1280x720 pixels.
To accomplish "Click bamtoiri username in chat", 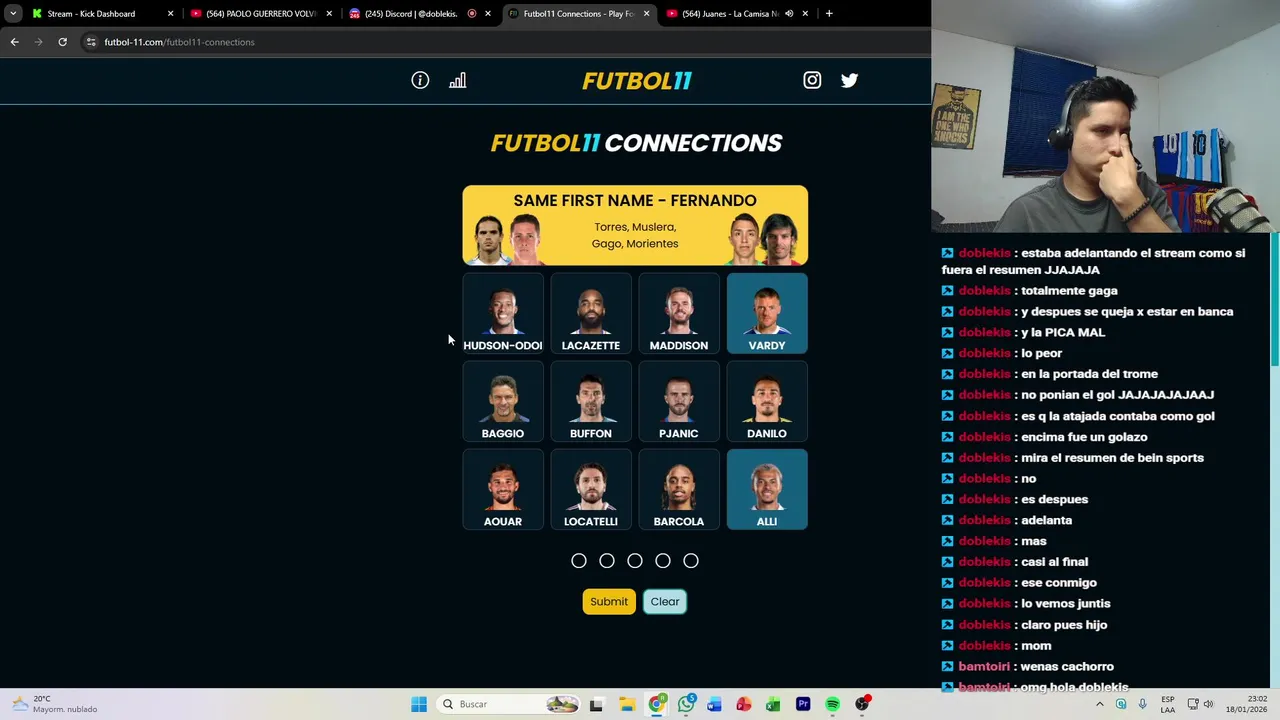I will click(985, 666).
